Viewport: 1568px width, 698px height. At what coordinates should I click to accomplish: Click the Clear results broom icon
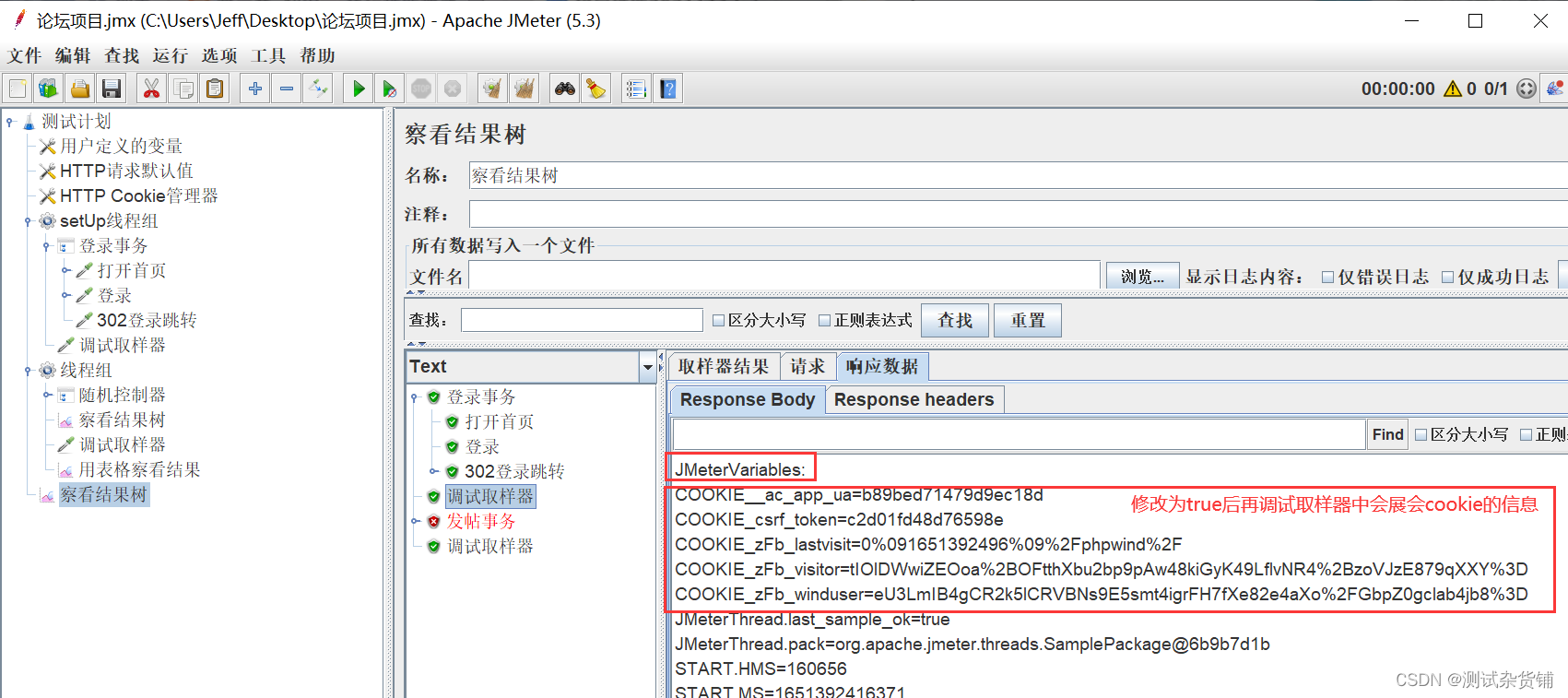[492, 89]
